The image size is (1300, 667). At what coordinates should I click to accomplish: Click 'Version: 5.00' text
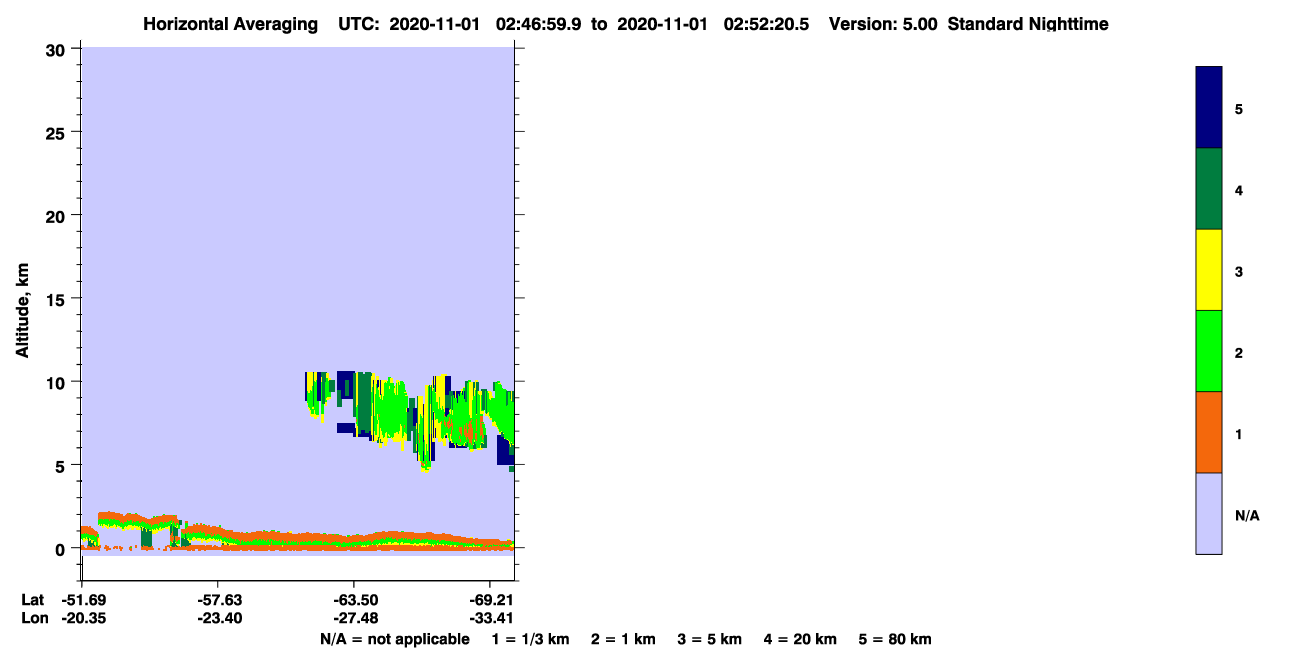pyautogui.click(x=883, y=24)
